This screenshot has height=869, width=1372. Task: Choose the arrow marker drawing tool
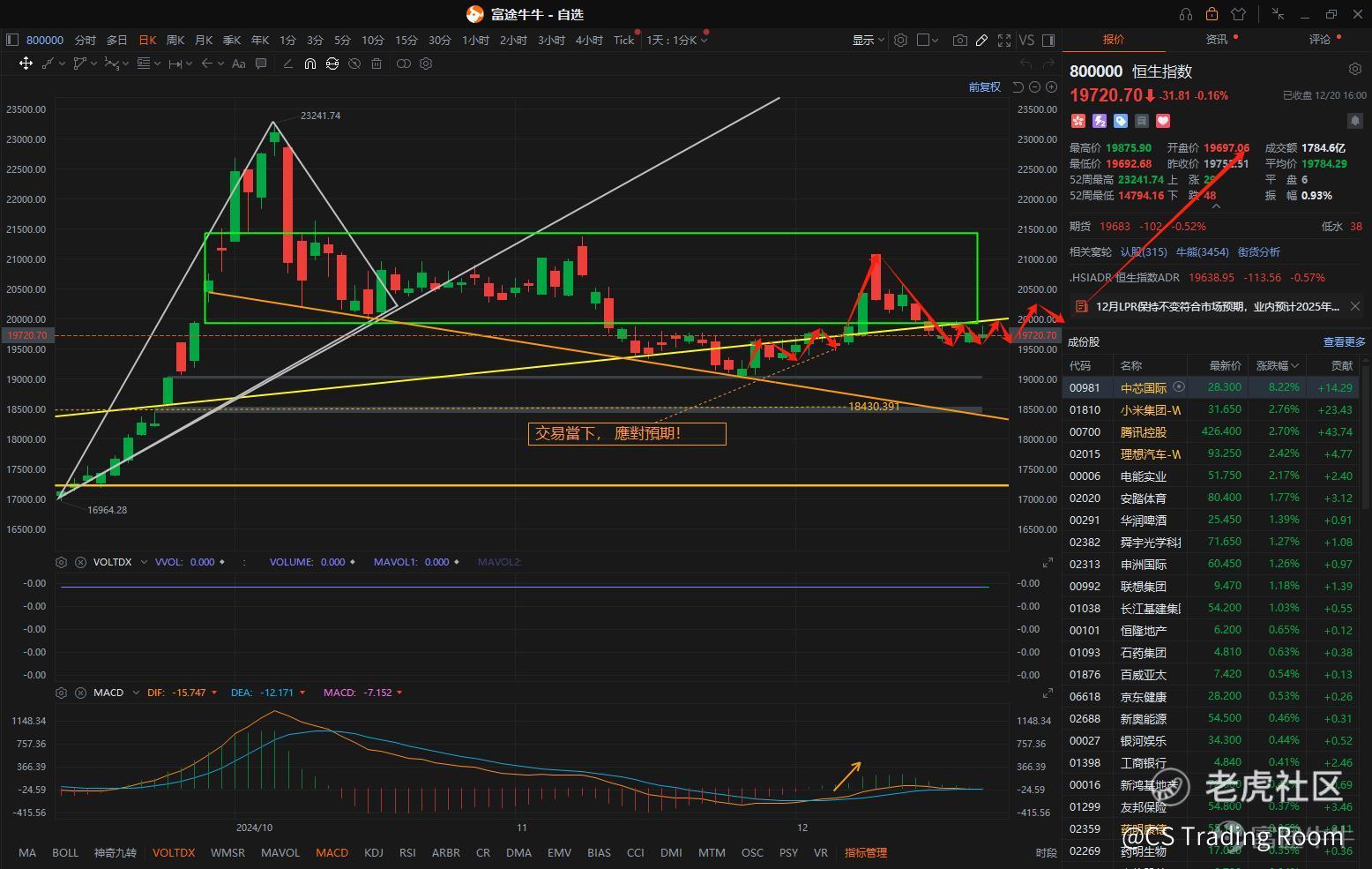(206, 64)
